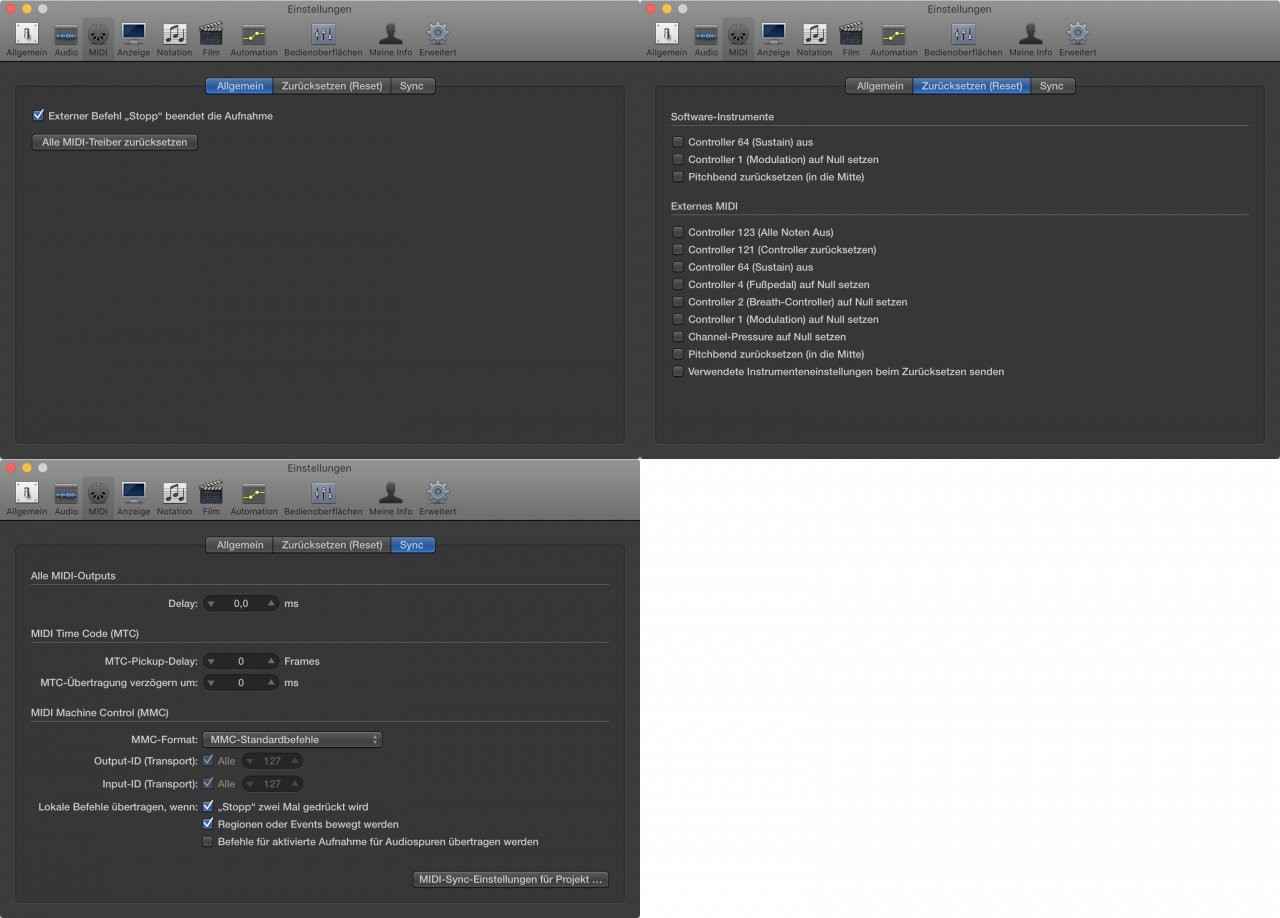1280x918 pixels.
Task: Enable Verwendete Instrumenteneinstellungen beim Zurücksetzen senden
Action: tap(678, 372)
